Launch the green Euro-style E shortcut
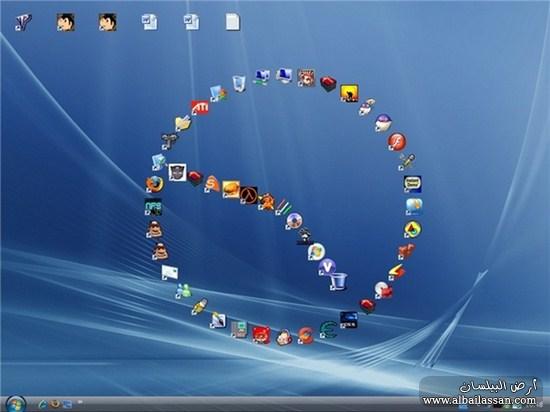This screenshot has height=412, width=550. (x=328, y=330)
